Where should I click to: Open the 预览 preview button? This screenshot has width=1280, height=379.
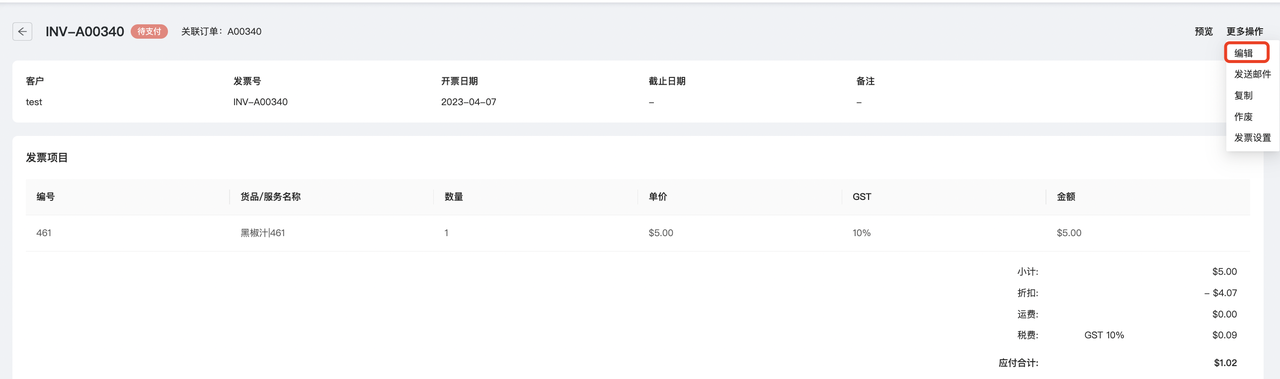coord(1204,32)
